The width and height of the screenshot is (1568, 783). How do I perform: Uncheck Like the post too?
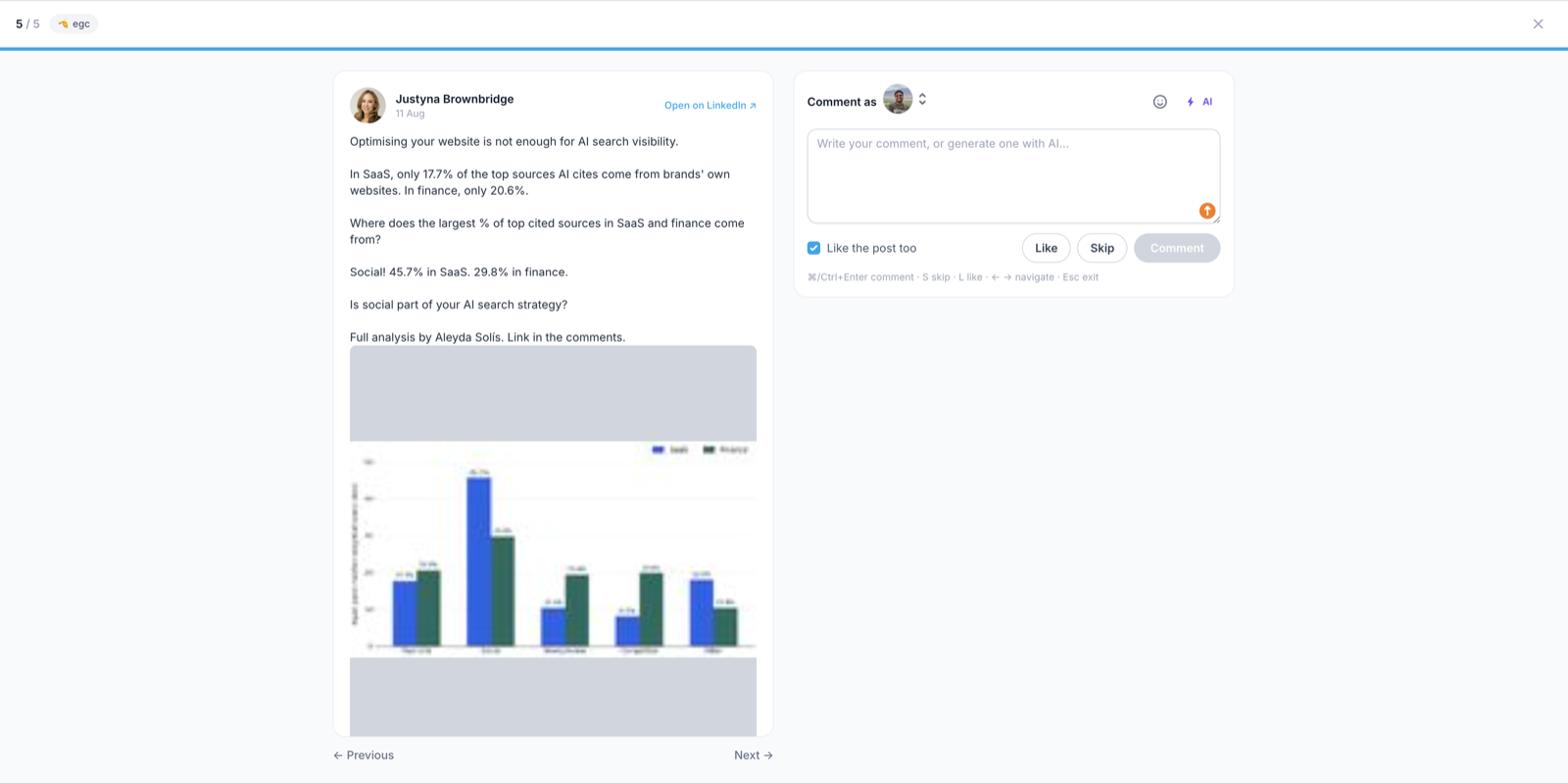(x=813, y=248)
